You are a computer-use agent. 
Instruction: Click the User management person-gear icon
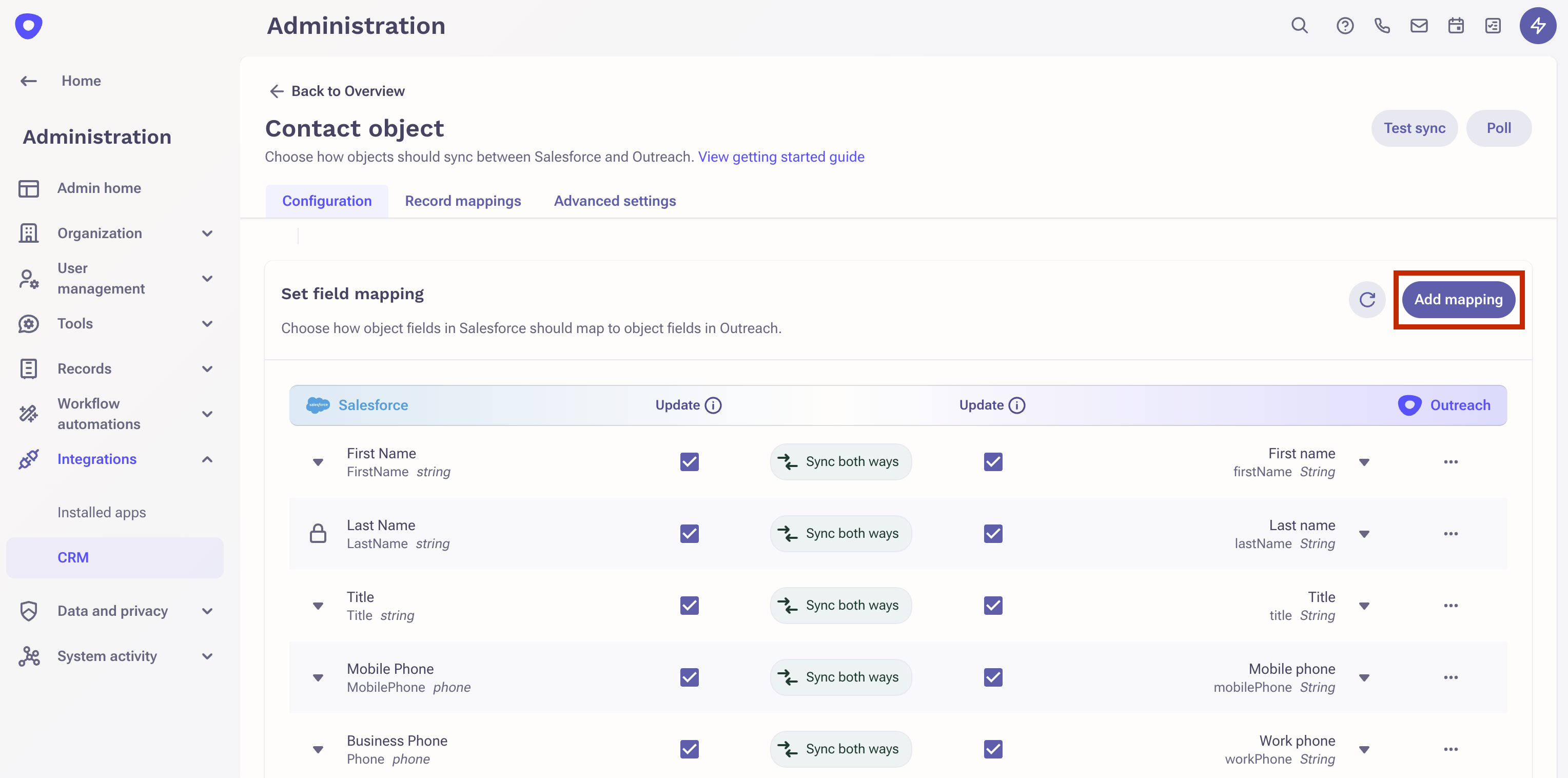click(x=29, y=279)
